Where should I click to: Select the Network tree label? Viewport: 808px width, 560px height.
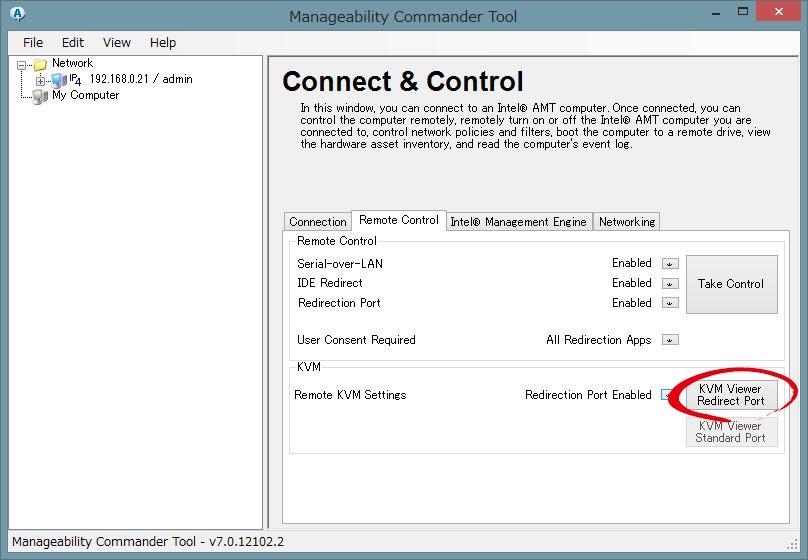[x=73, y=63]
